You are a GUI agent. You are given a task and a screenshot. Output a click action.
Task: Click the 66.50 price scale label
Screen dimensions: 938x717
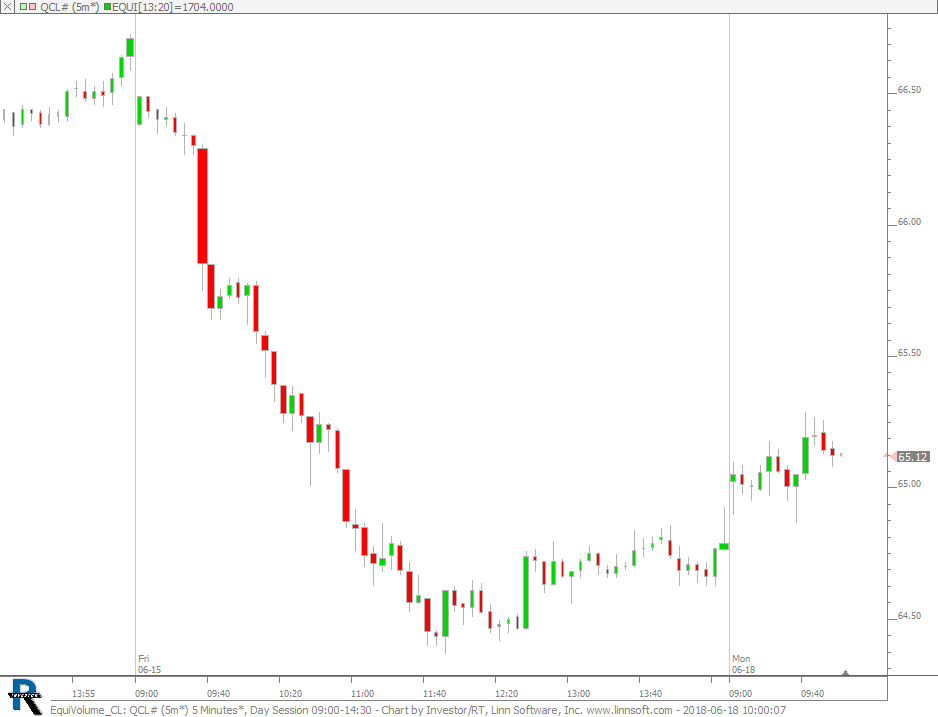[x=909, y=90]
